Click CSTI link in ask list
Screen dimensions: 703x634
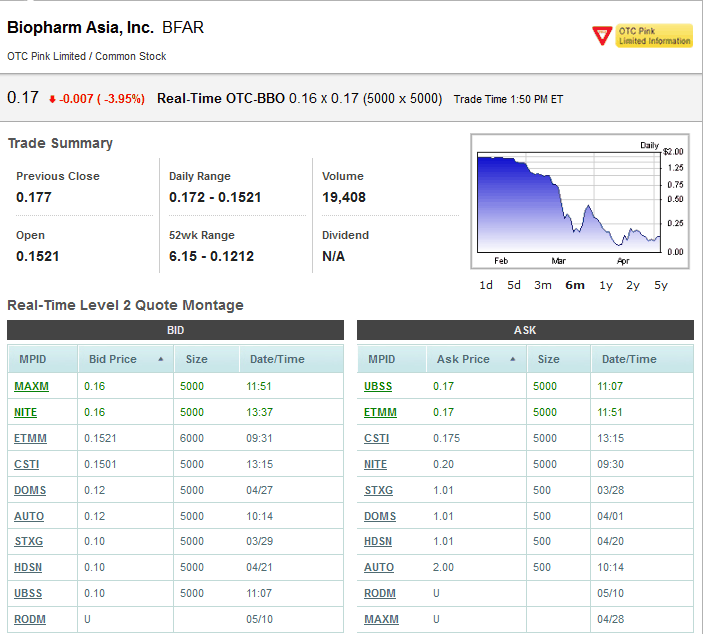[377, 438]
